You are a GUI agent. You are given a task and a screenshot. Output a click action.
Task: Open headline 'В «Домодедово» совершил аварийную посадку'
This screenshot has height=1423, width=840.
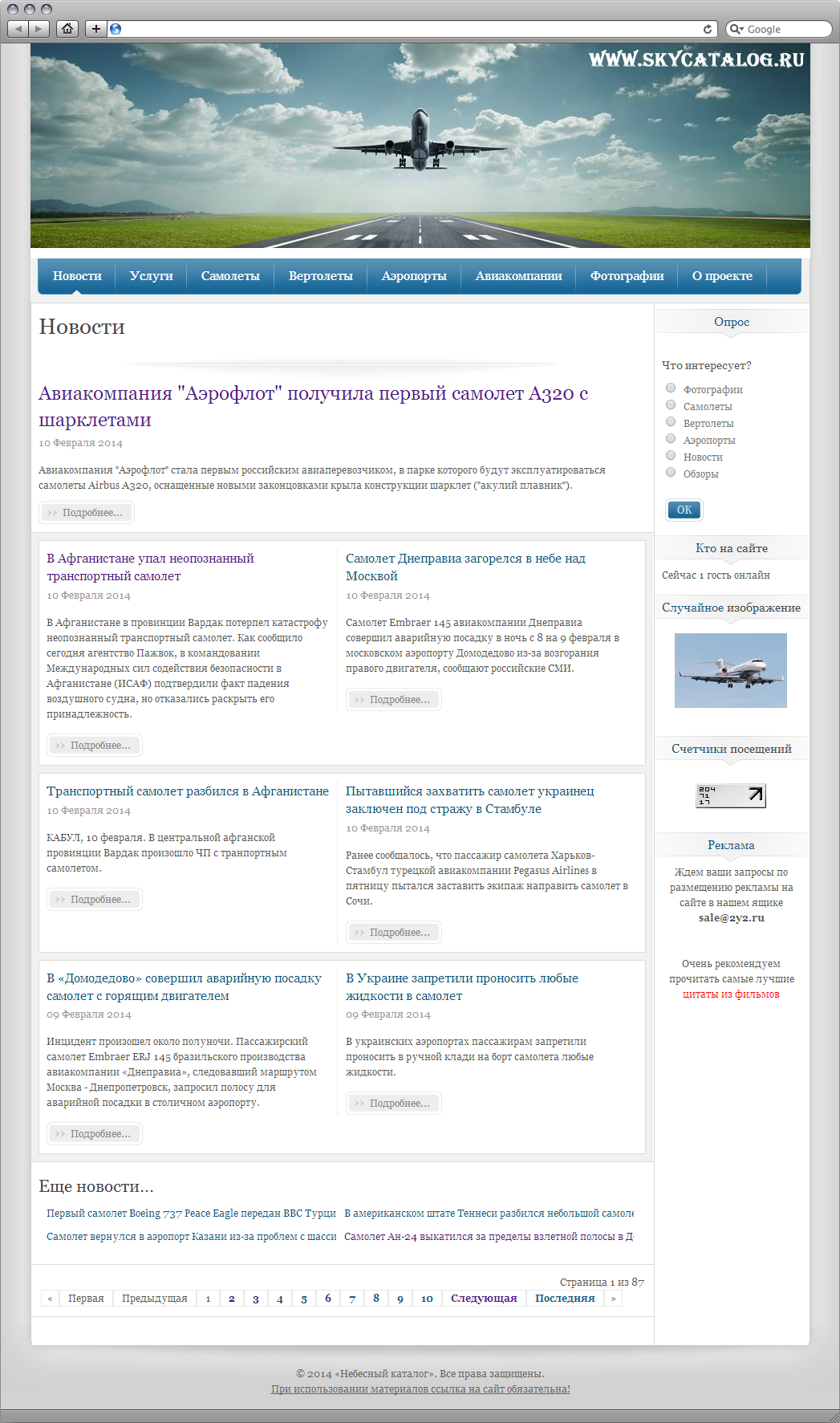coord(184,986)
